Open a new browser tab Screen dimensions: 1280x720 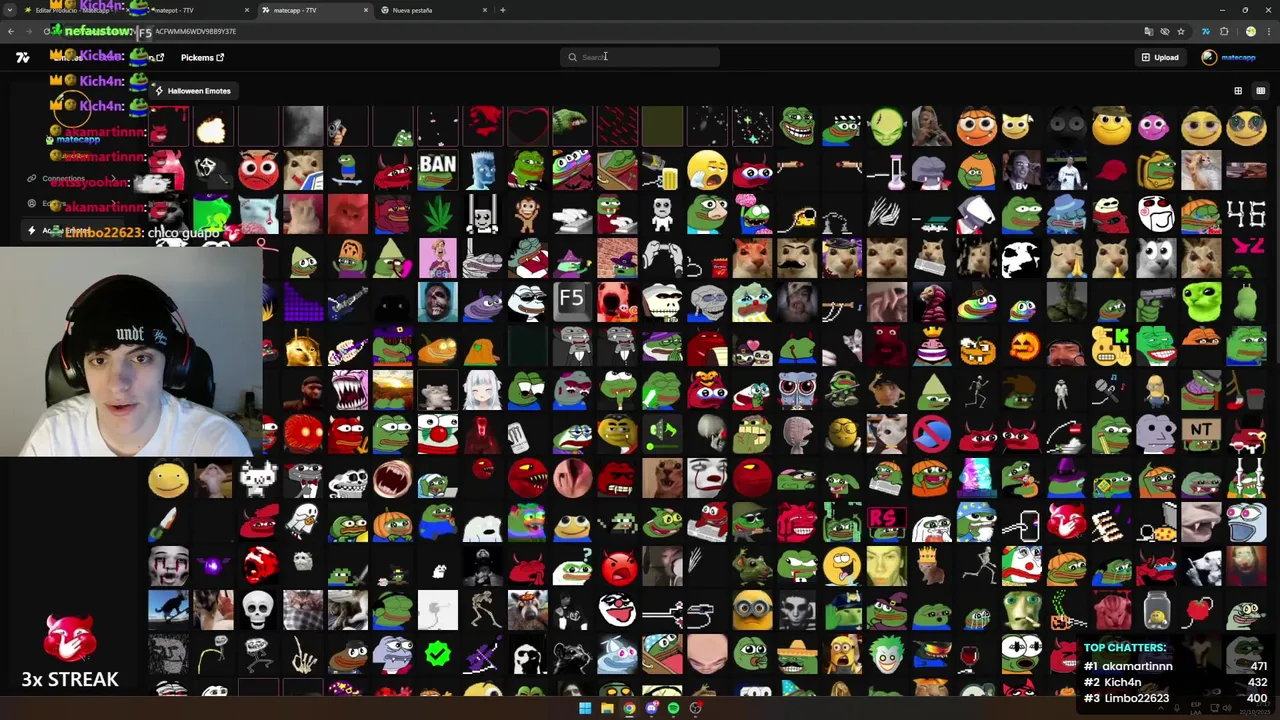pyautogui.click(x=502, y=10)
